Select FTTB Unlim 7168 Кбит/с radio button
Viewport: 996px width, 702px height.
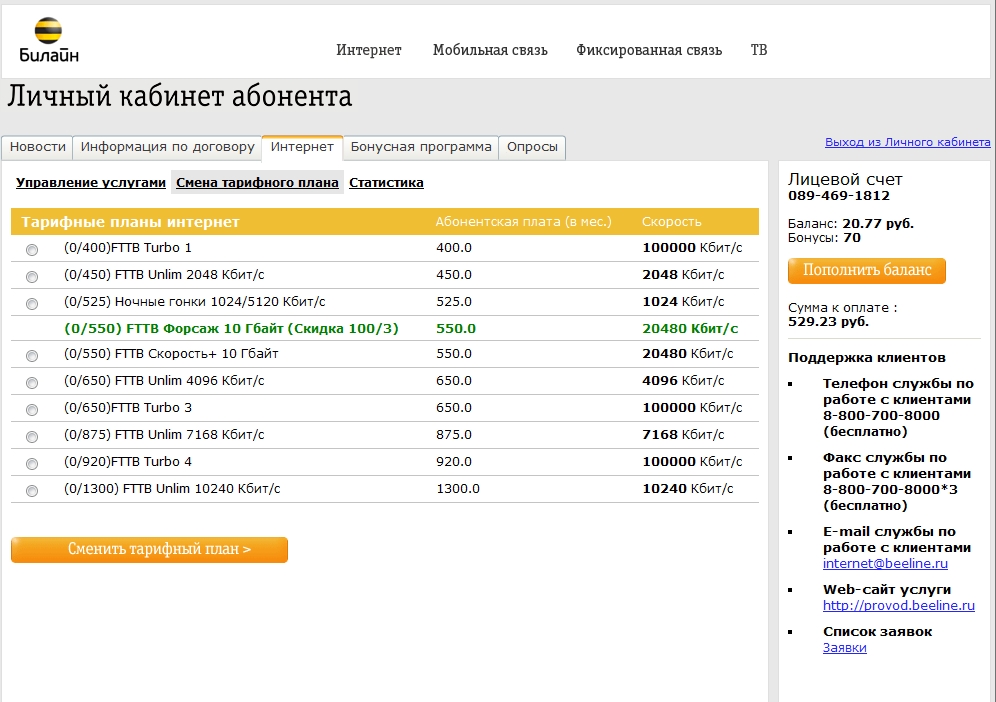click(x=32, y=436)
